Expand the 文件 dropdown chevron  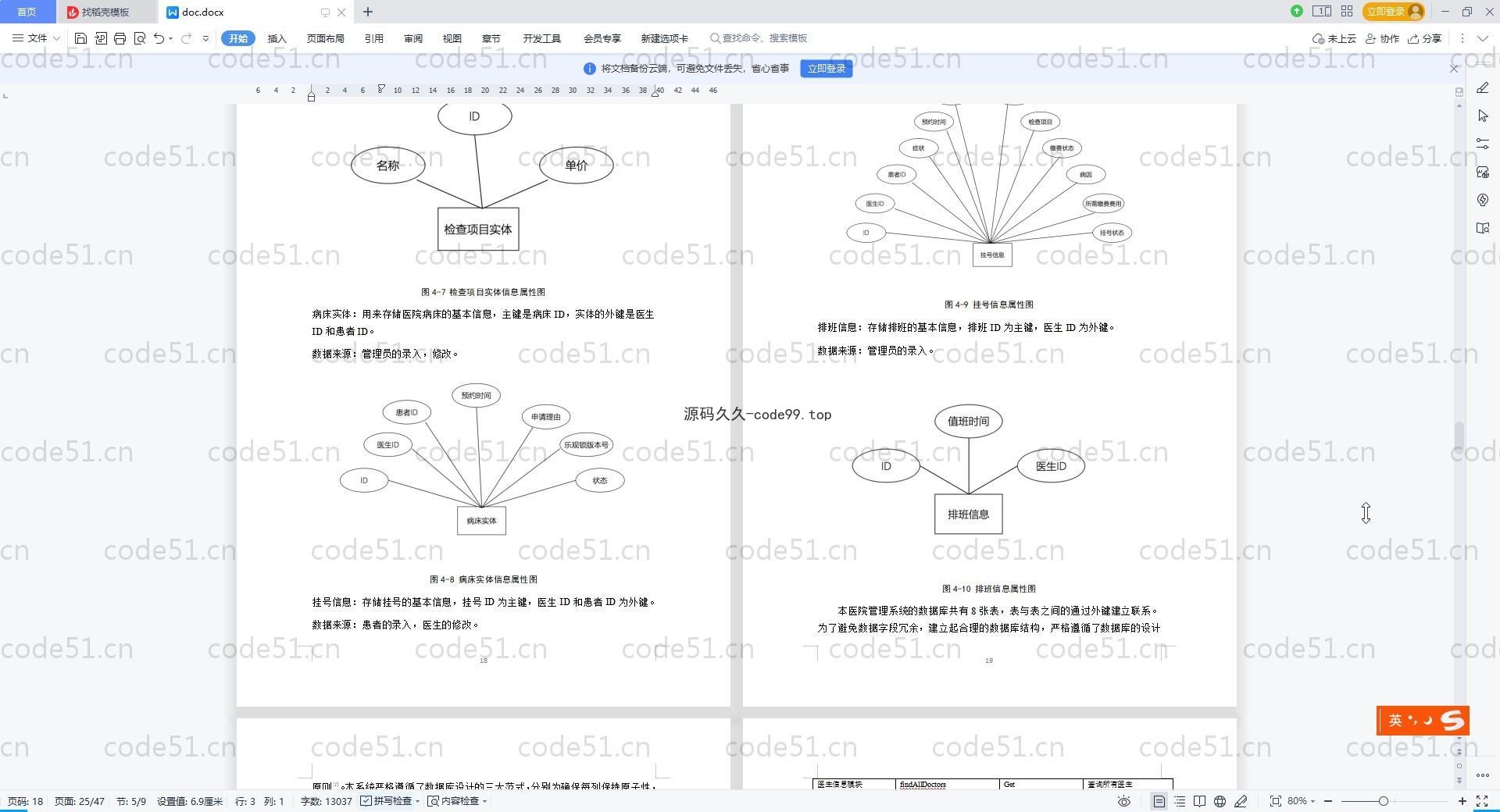(56, 38)
